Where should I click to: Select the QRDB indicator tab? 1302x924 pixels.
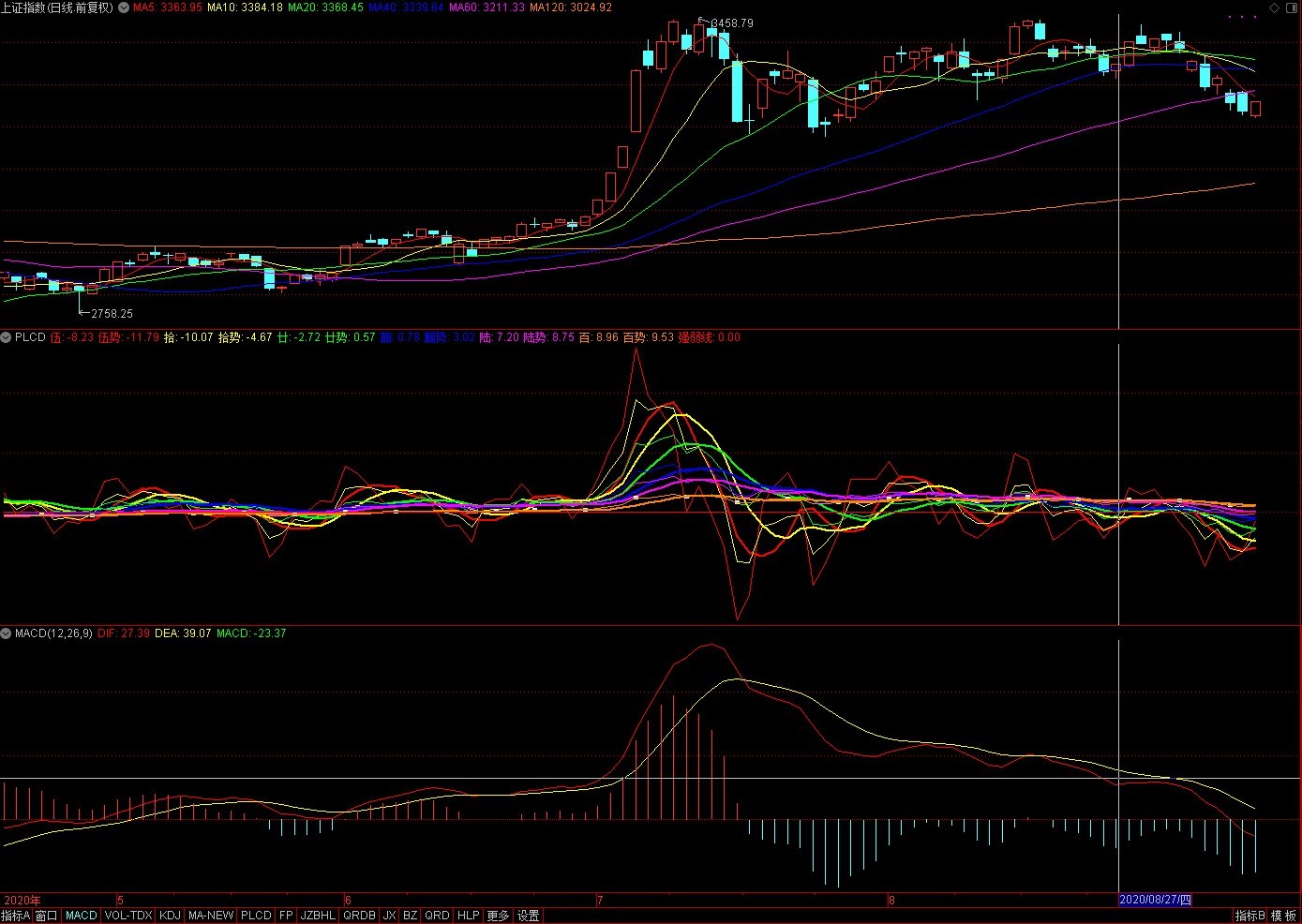click(x=360, y=916)
